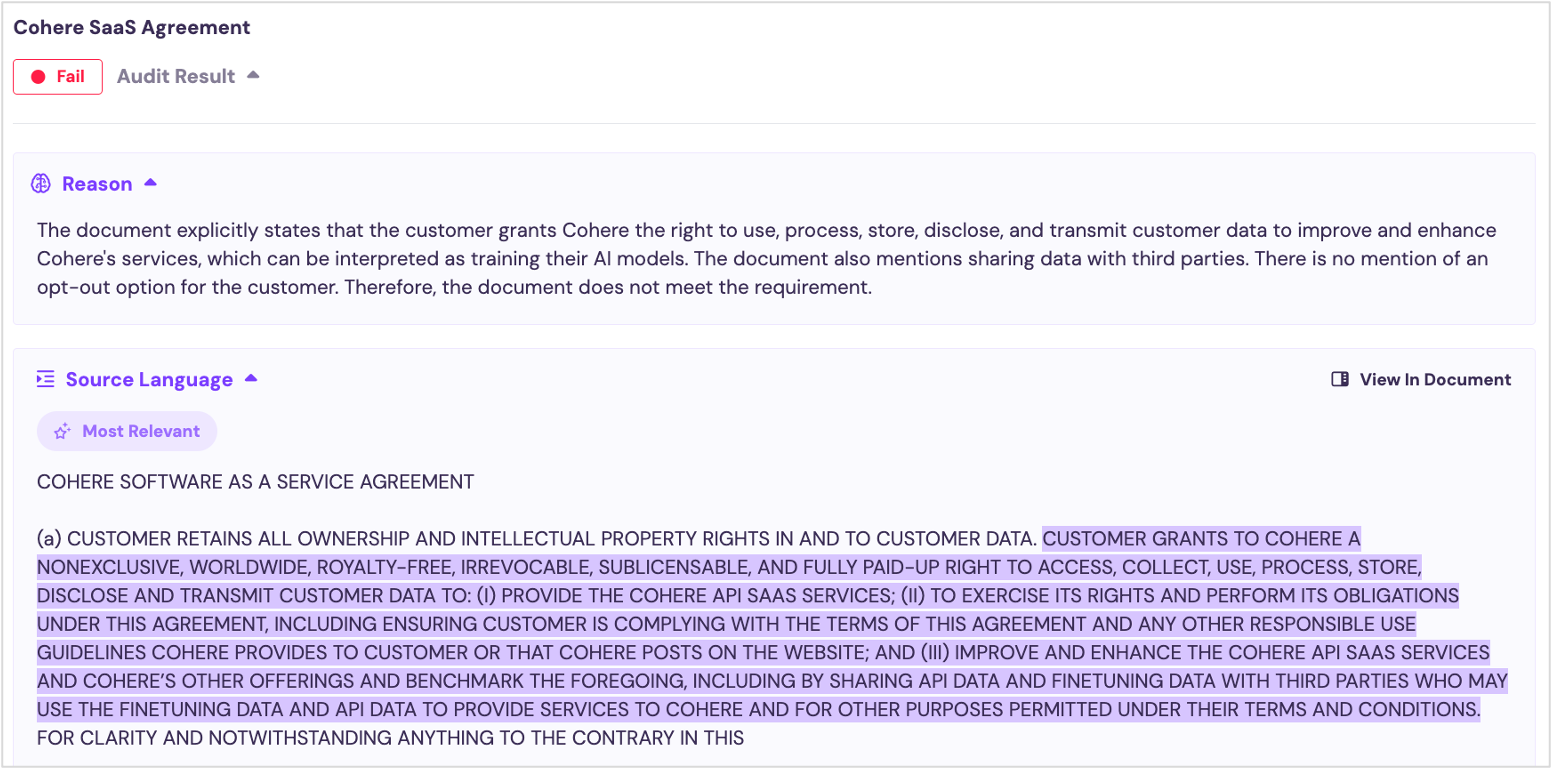The image size is (1552, 768).
Task: Select the Most Relevant tag
Action: pyautogui.click(x=127, y=431)
